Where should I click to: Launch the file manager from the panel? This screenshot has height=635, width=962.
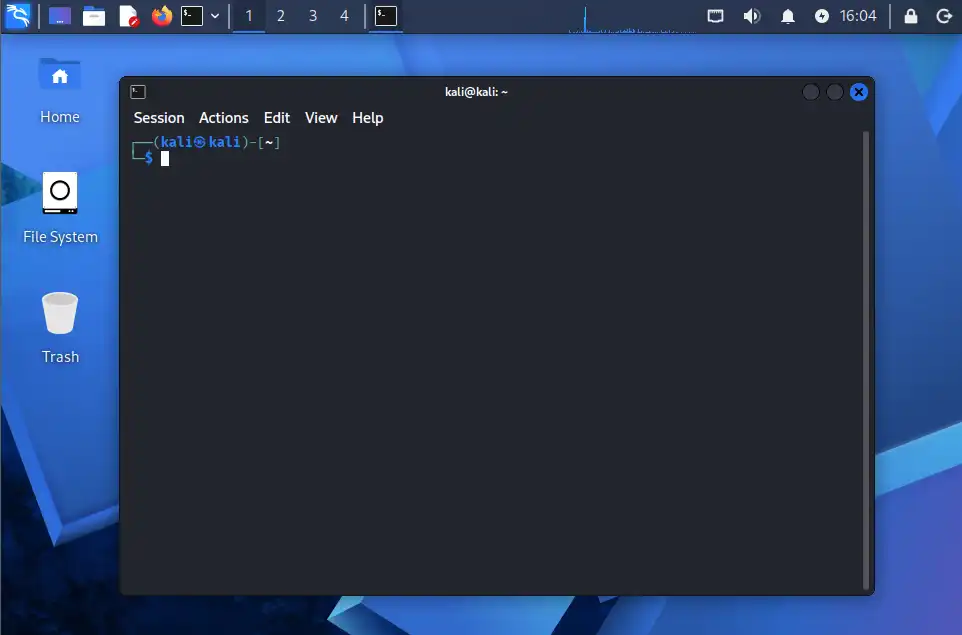[94, 16]
